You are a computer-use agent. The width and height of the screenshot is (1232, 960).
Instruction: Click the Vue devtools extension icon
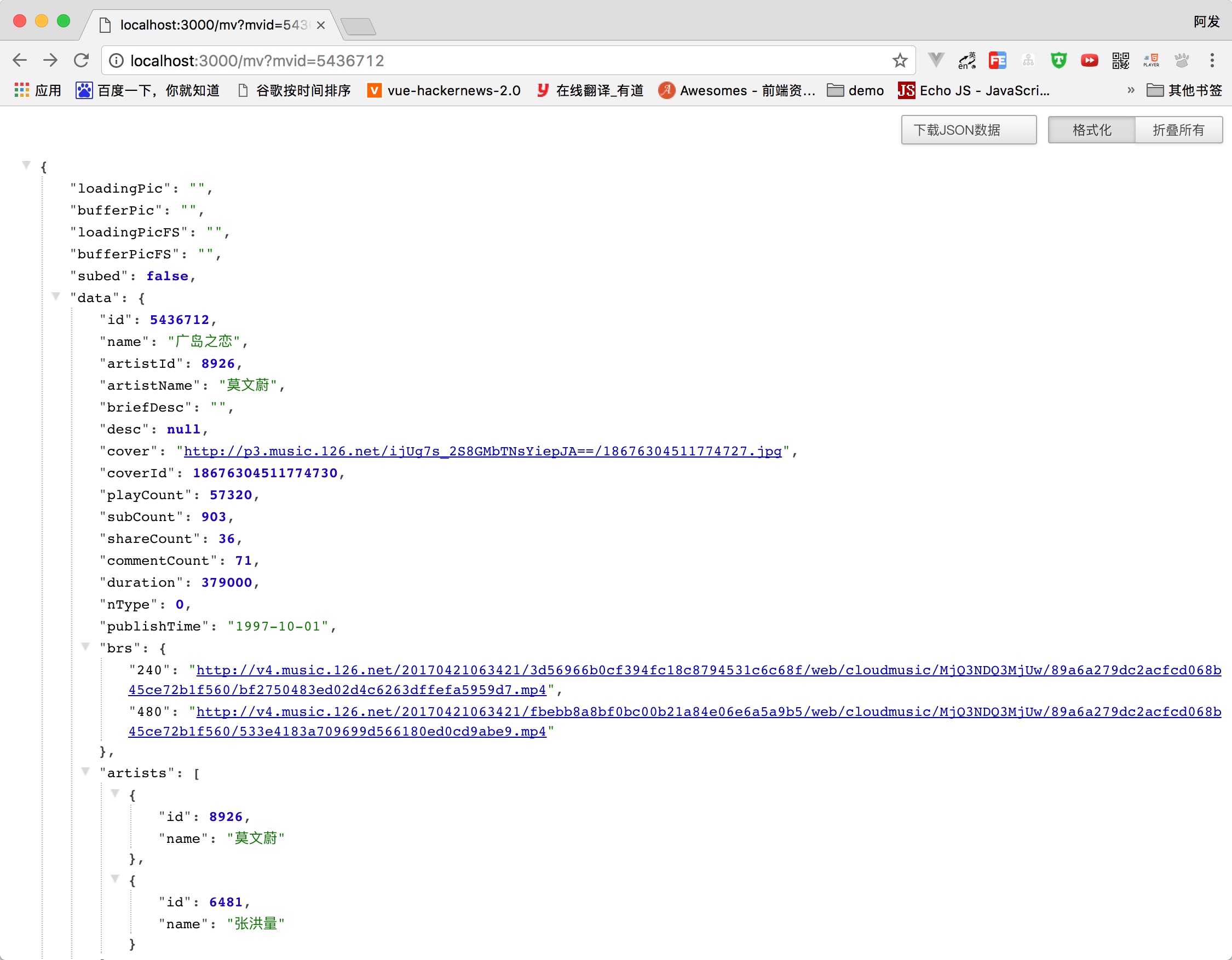(936, 60)
